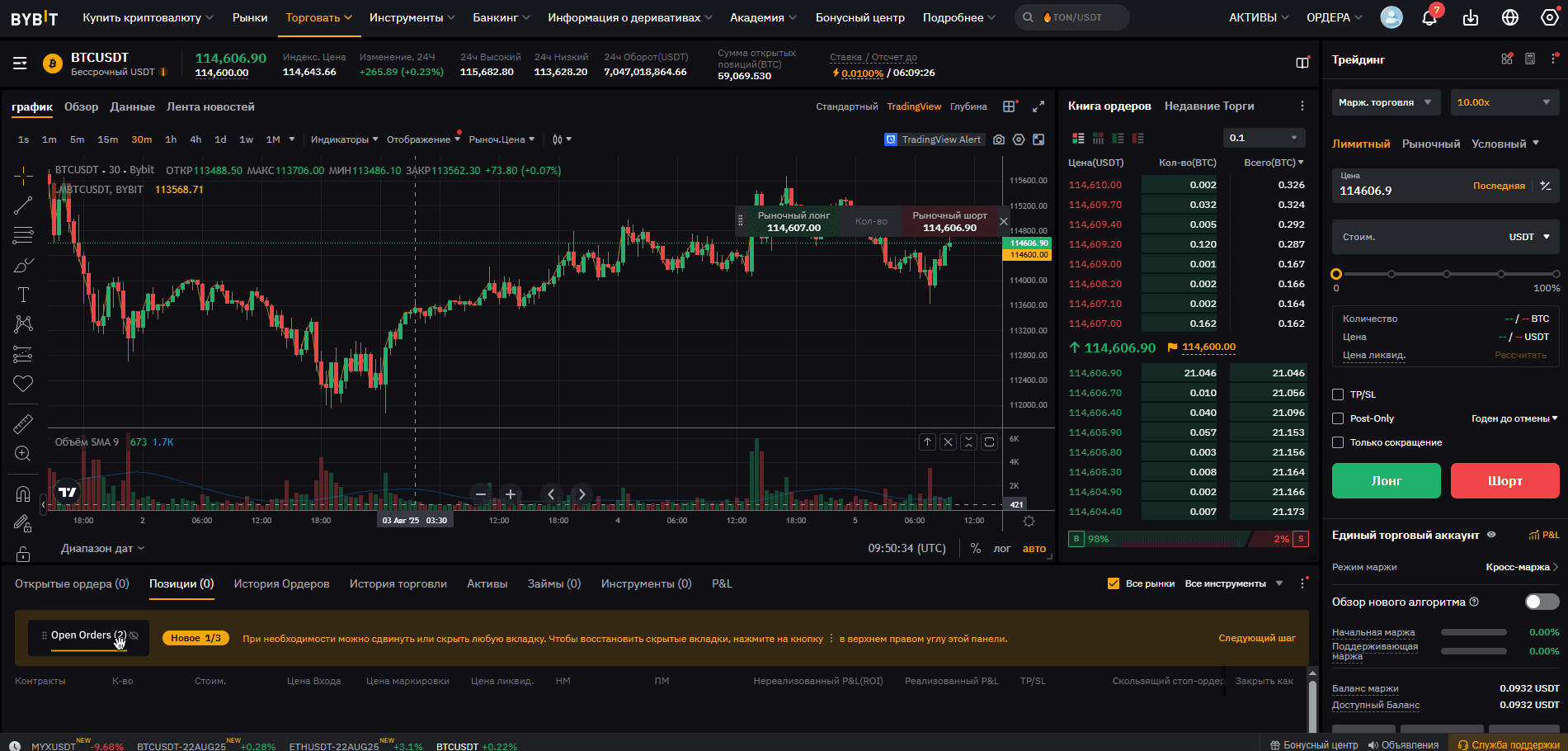Expand the Диапазон дат selector

[x=102, y=548]
